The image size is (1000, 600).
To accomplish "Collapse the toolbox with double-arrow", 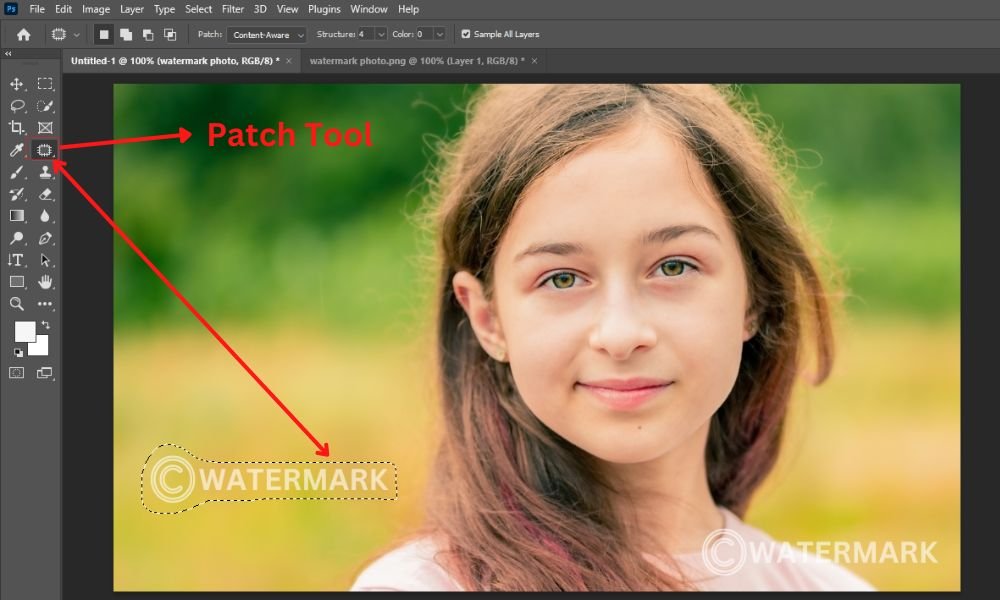I will (8, 54).
